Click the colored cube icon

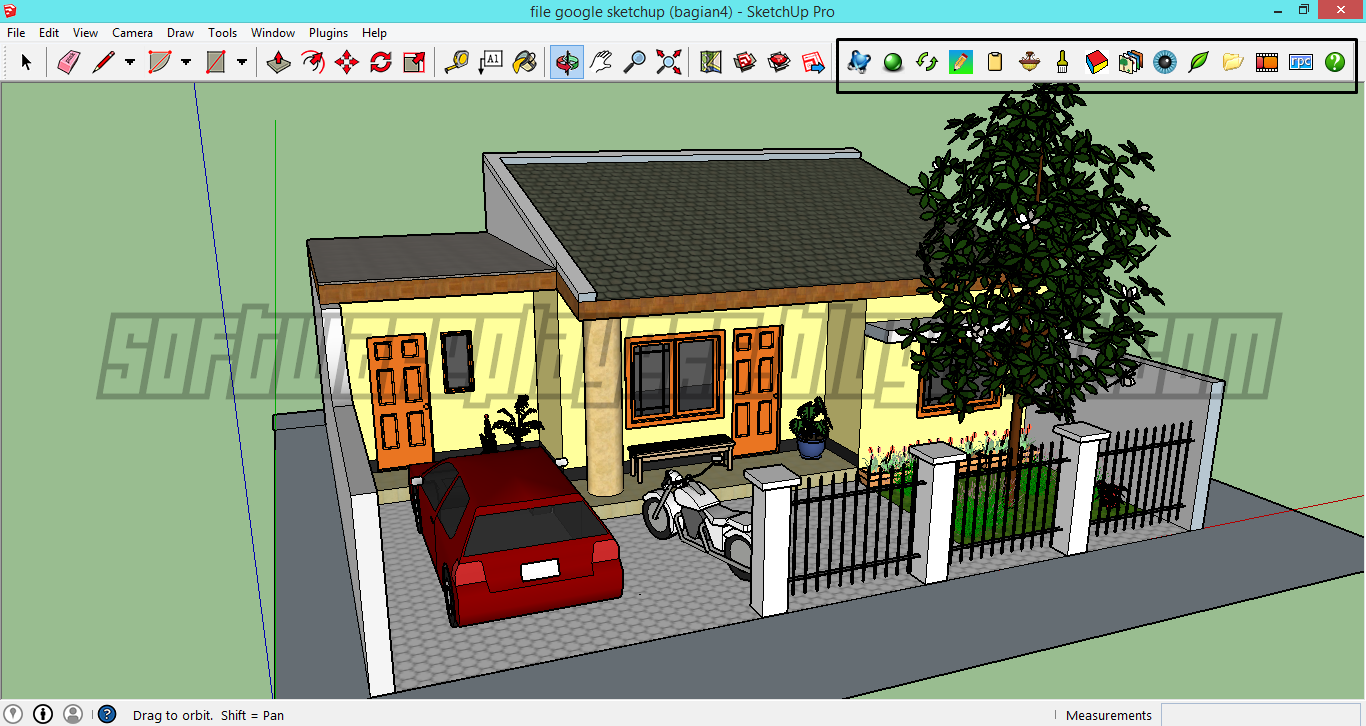coord(1097,62)
